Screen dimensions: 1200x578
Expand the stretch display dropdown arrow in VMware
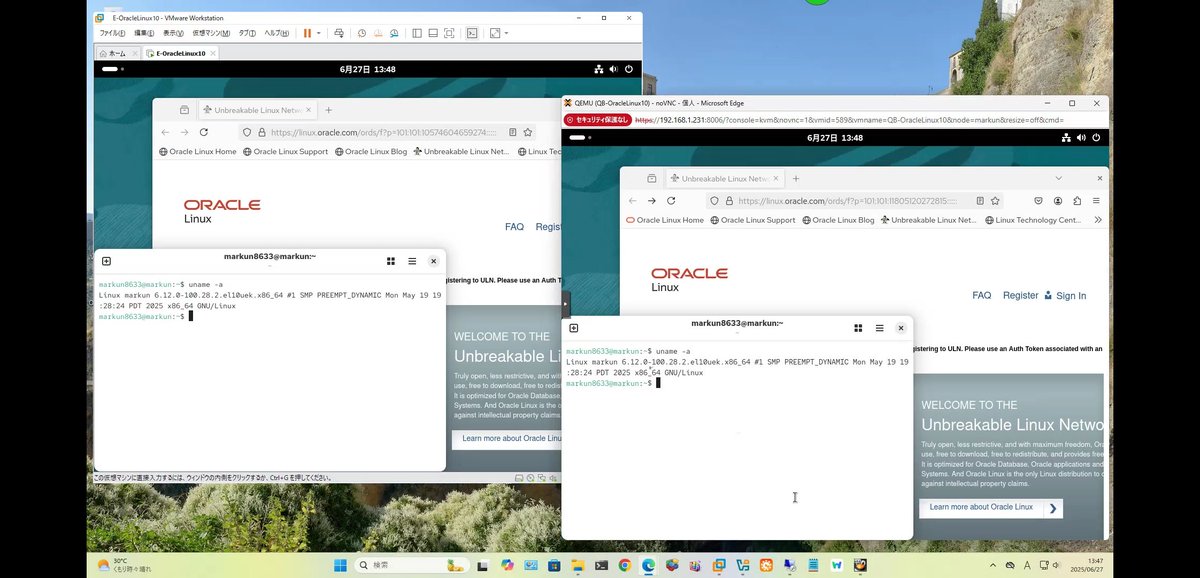pyautogui.click(x=506, y=33)
